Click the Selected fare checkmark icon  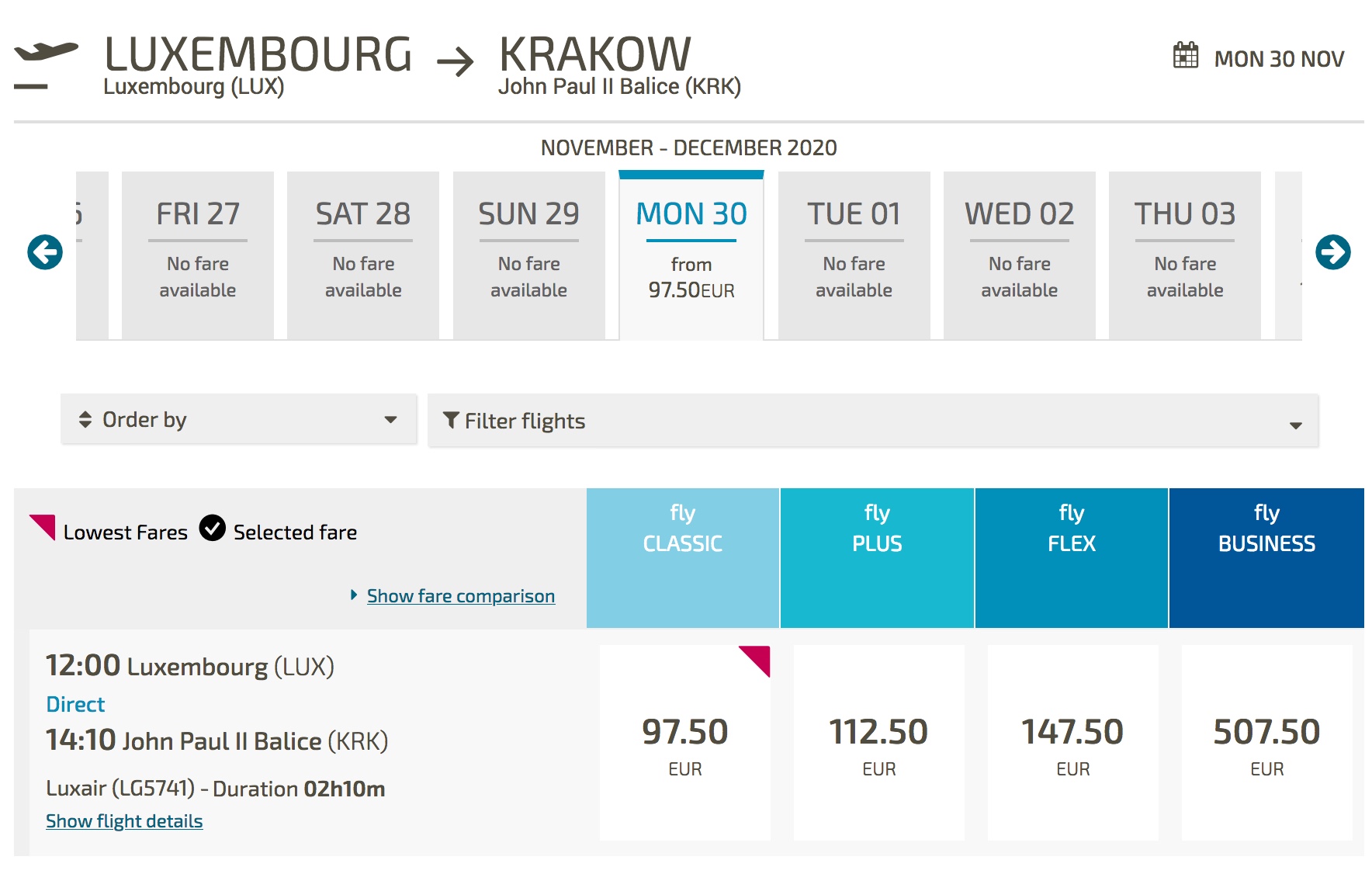pos(212,528)
